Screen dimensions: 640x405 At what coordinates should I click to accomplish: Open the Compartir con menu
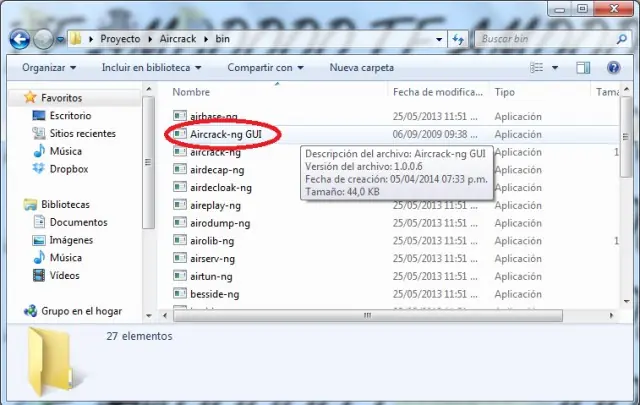tap(265, 68)
